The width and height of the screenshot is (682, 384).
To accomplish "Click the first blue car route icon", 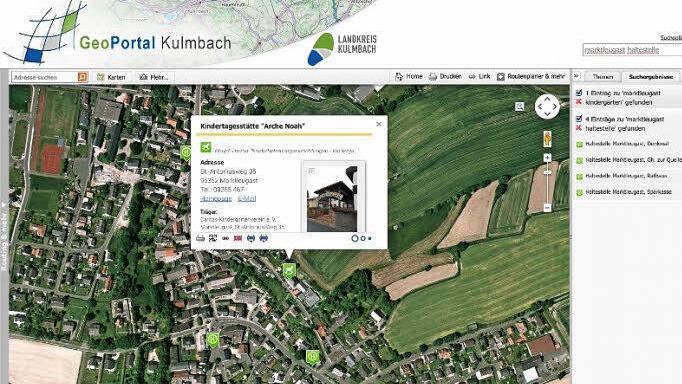I will [251, 238].
